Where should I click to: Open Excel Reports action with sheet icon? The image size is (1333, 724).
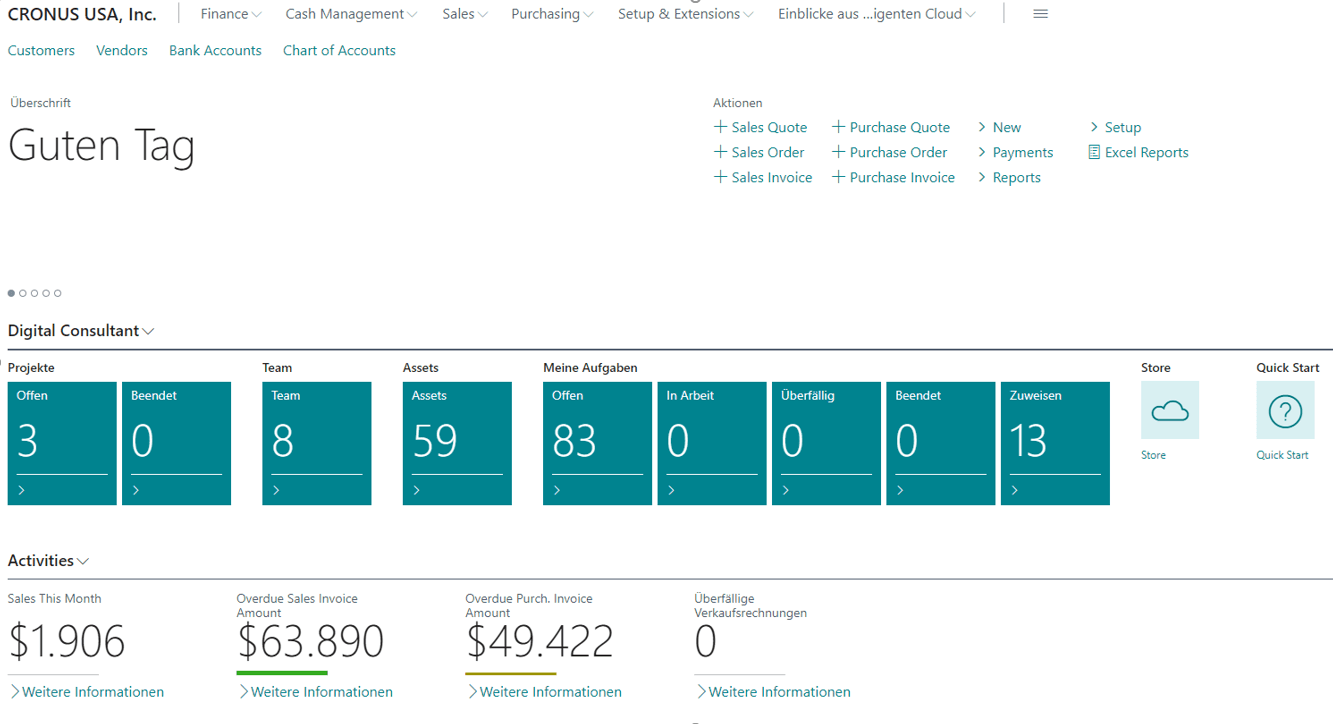(1138, 152)
